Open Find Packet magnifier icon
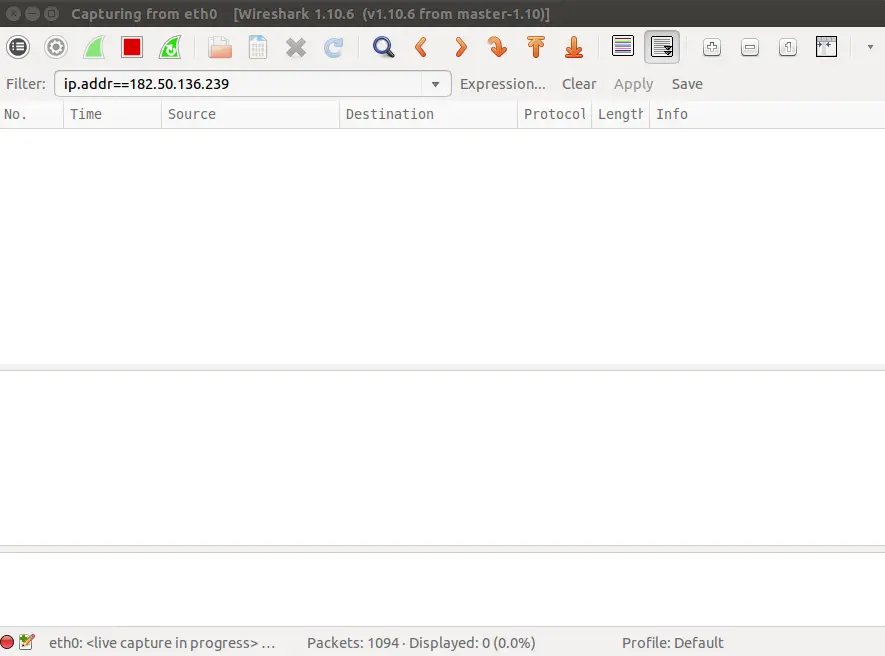Screen dimensions: 885x656 click(383, 47)
